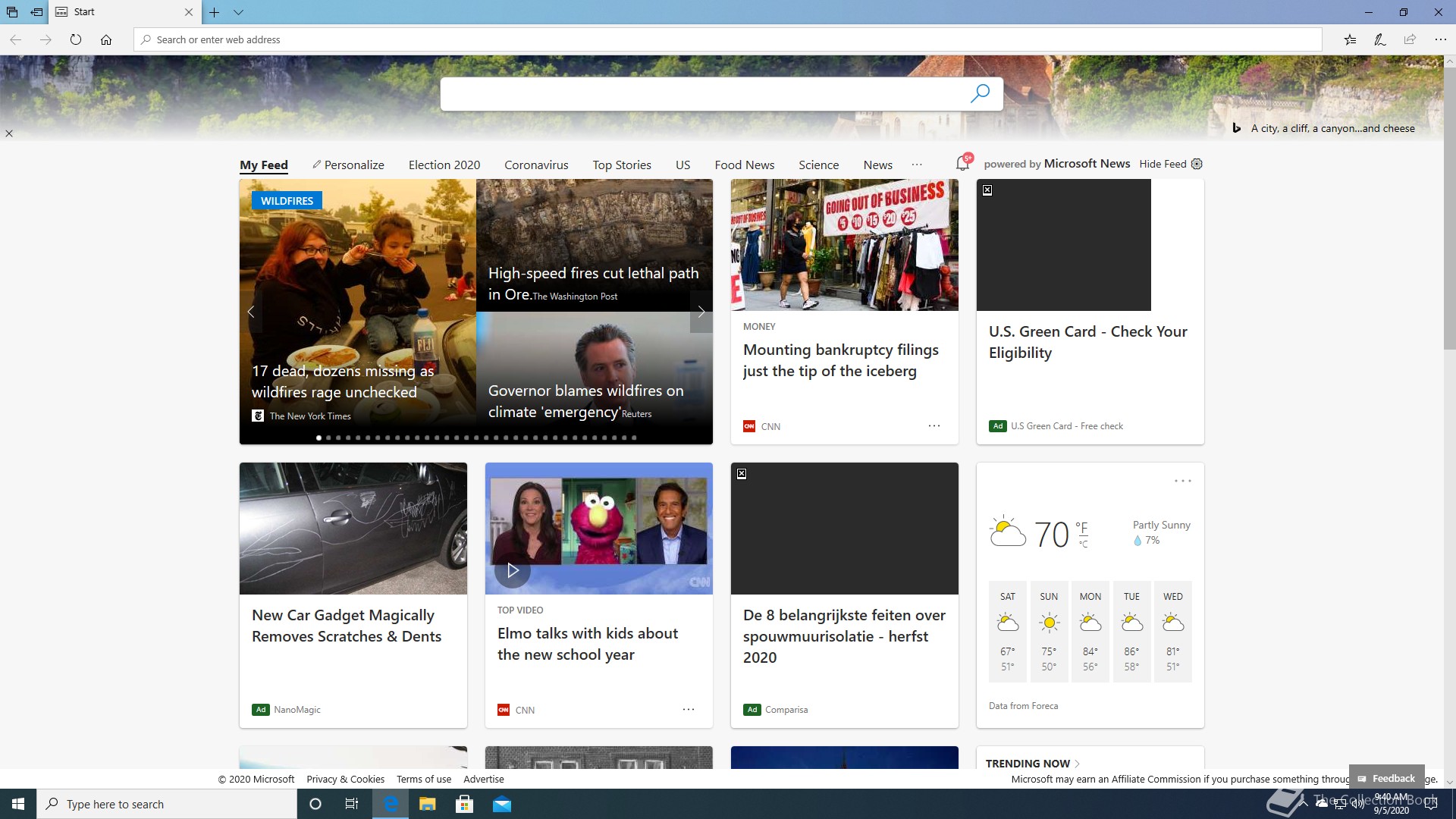Go to the Home page
This screenshot has width=1456, height=819.
(x=106, y=39)
